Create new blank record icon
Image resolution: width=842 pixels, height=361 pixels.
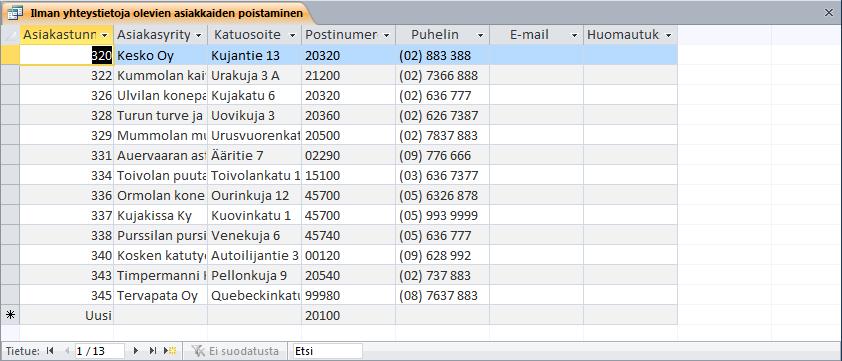(171, 351)
